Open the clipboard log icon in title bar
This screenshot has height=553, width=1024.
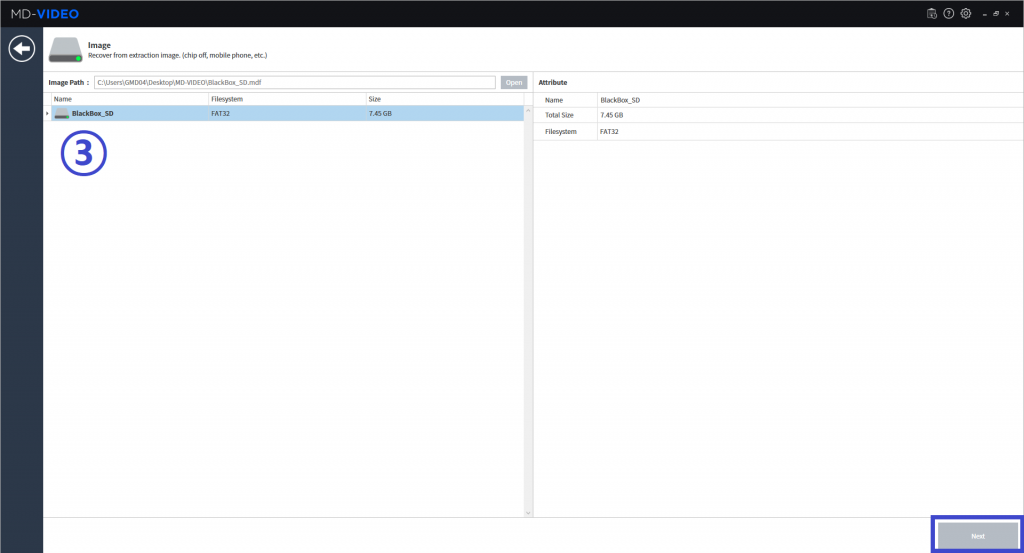(932, 14)
